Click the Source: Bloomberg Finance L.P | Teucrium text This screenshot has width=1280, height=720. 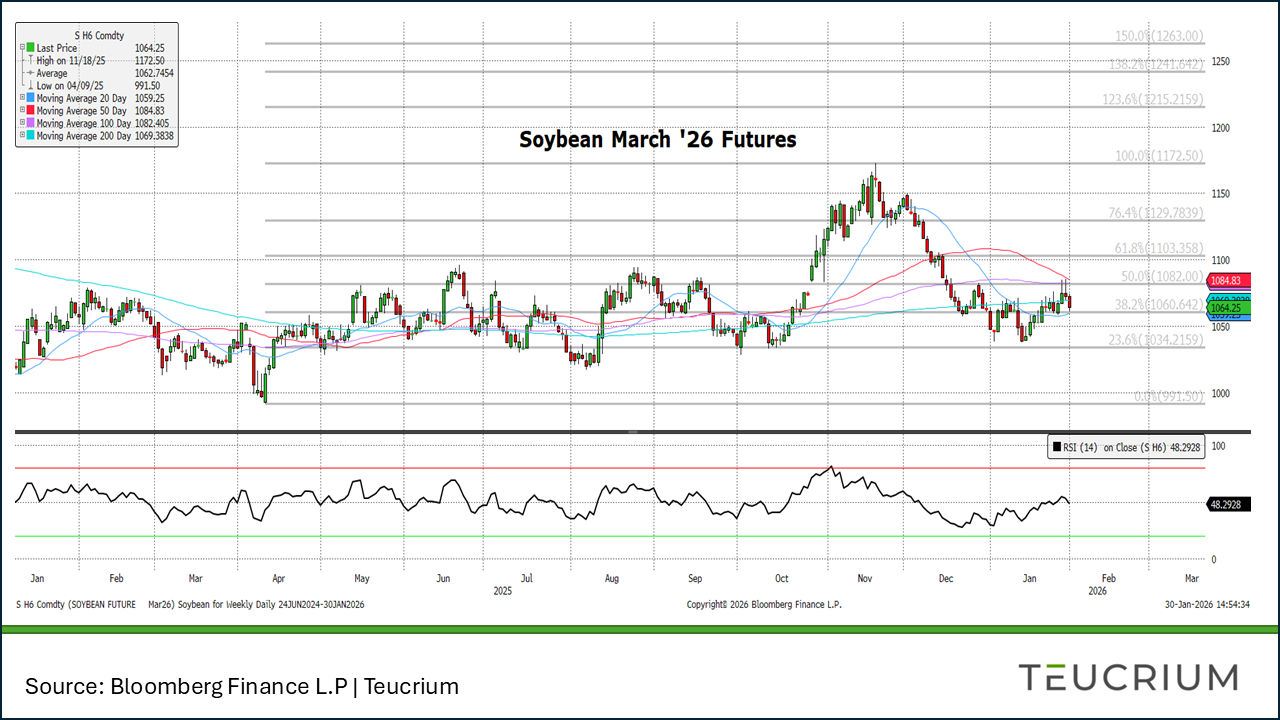coord(243,687)
